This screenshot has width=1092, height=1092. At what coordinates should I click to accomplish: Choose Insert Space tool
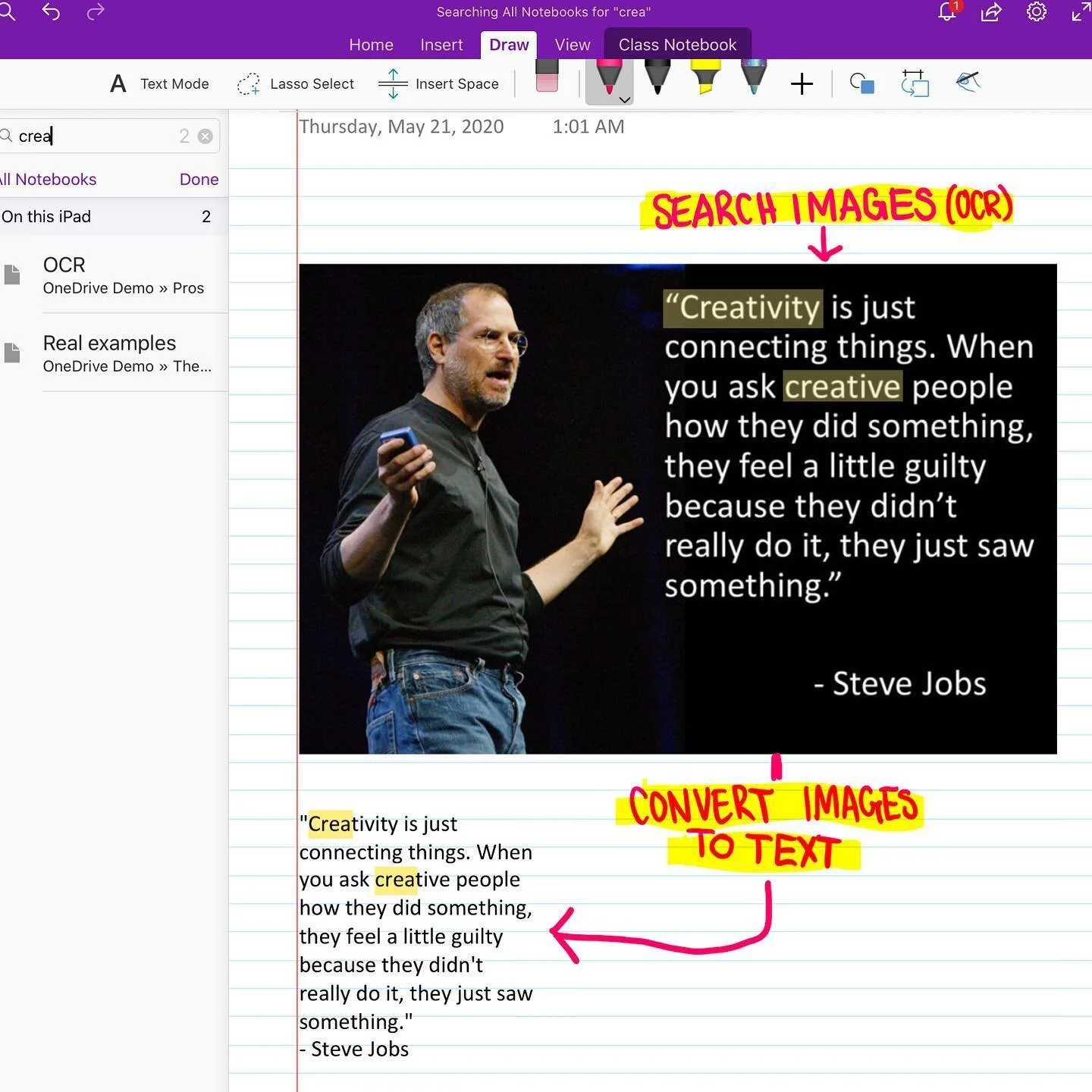[438, 83]
